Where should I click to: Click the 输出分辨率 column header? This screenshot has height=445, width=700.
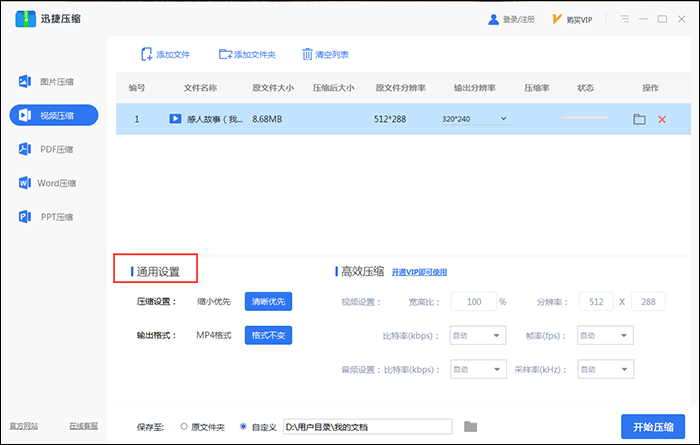pyautogui.click(x=475, y=88)
